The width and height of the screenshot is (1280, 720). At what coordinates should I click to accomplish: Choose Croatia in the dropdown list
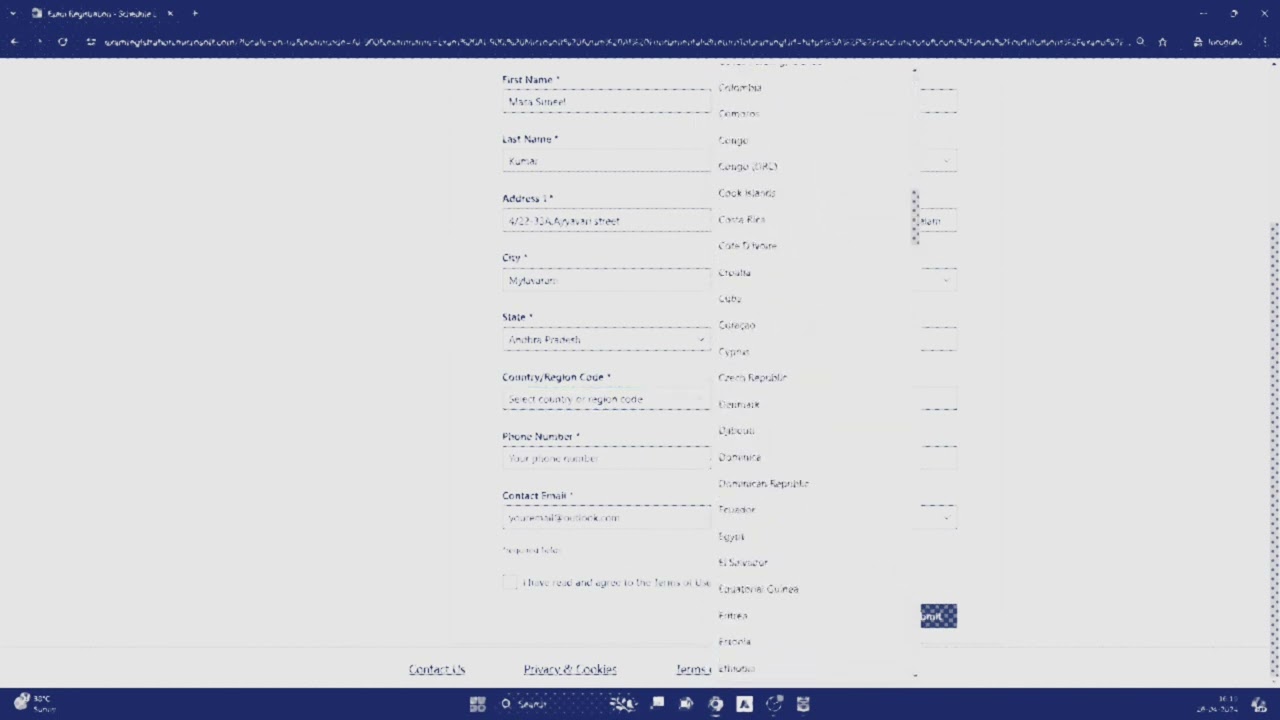[x=734, y=273]
